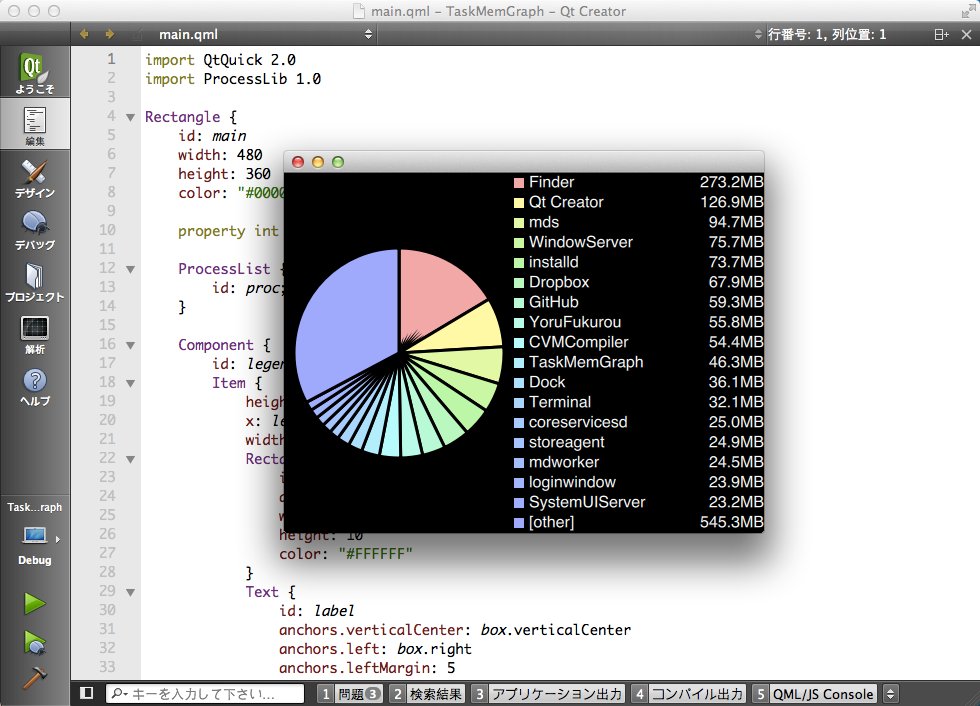Split the editor view
Screen dimensions: 980x706
(941, 34)
